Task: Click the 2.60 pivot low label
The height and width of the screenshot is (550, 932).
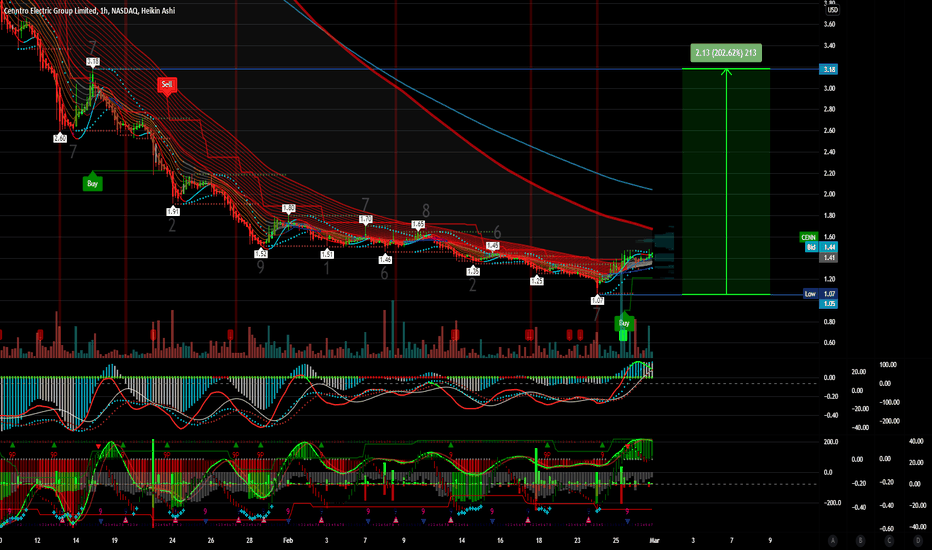Action: click(x=60, y=139)
